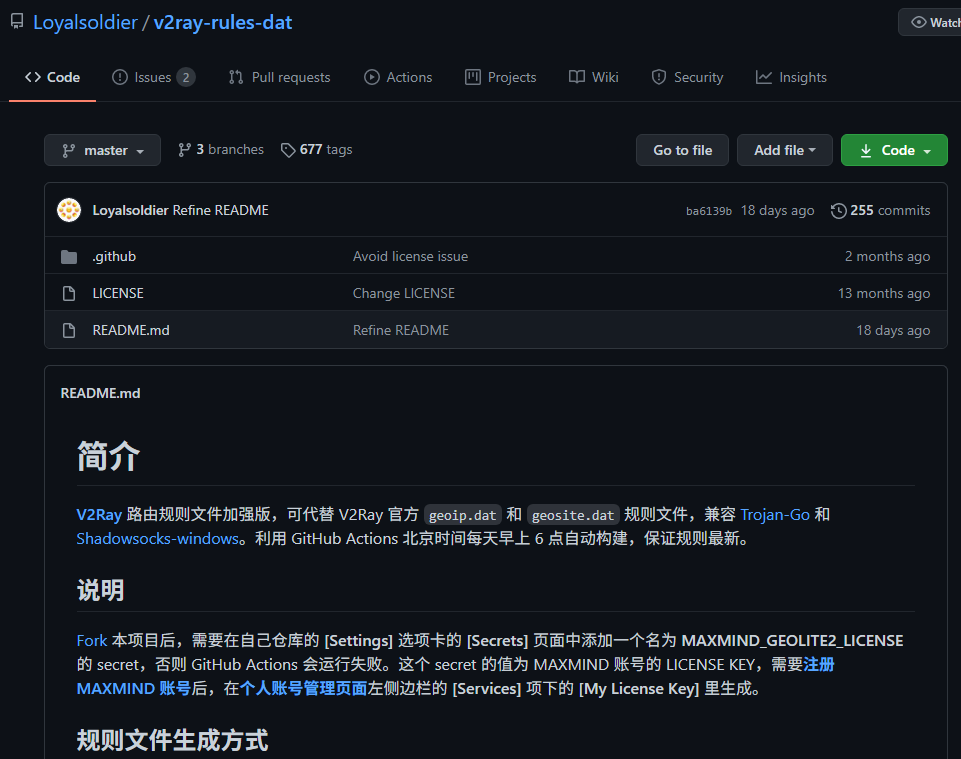The image size is (961, 759).
Task: Open the Wiki section
Action: (x=593, y=77)
